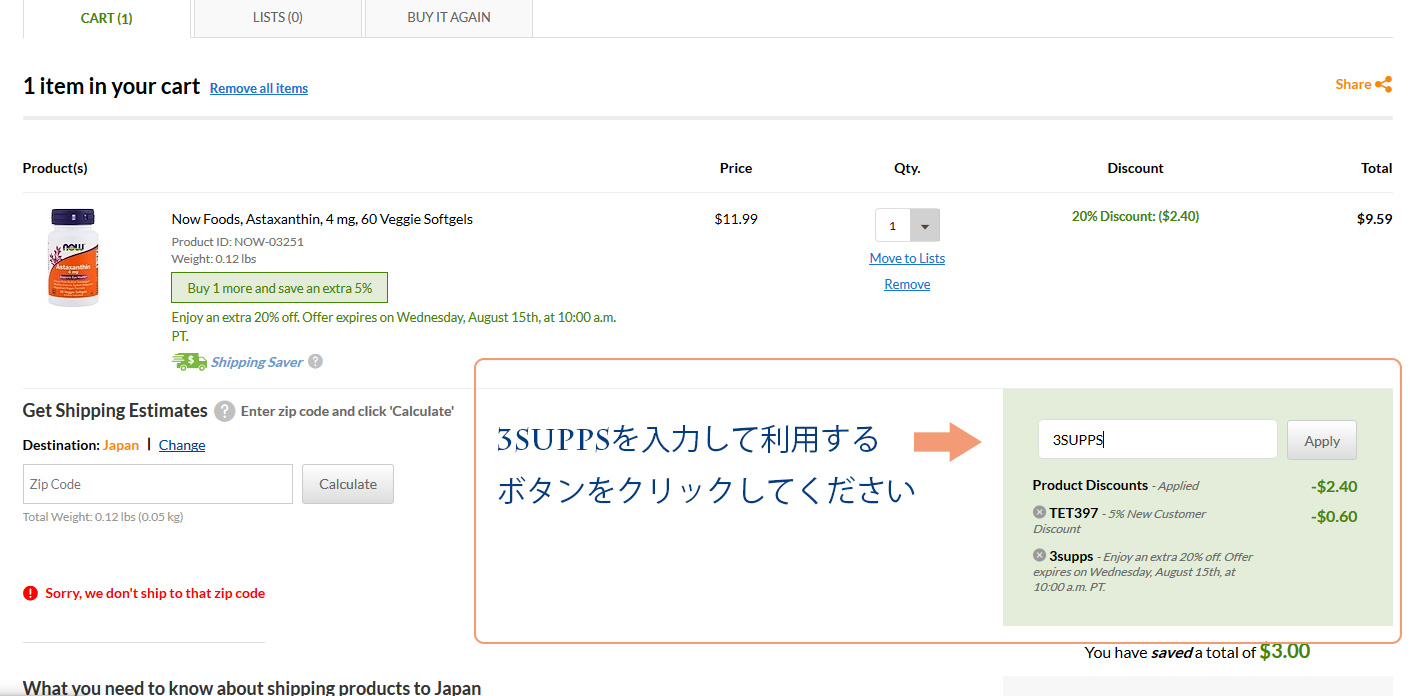1418x696 pixels.
Task: Focus the Zip Code input field
Action: tap(158, 484)
